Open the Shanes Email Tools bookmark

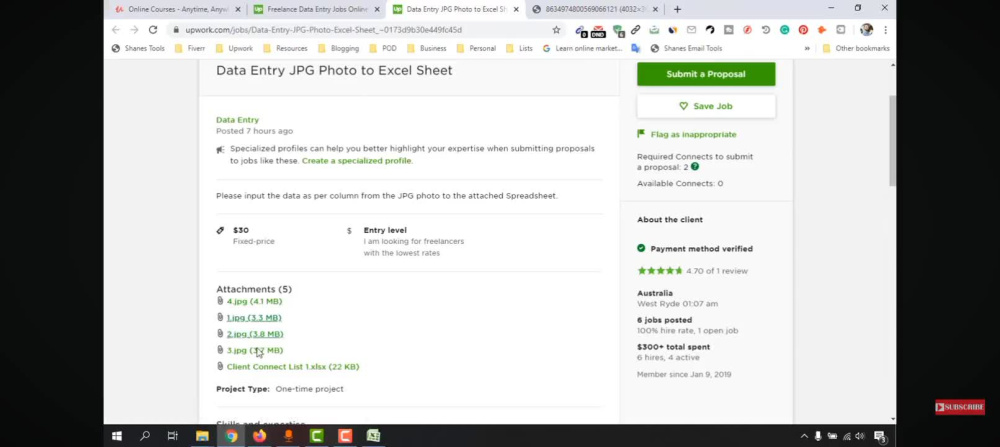686,48
